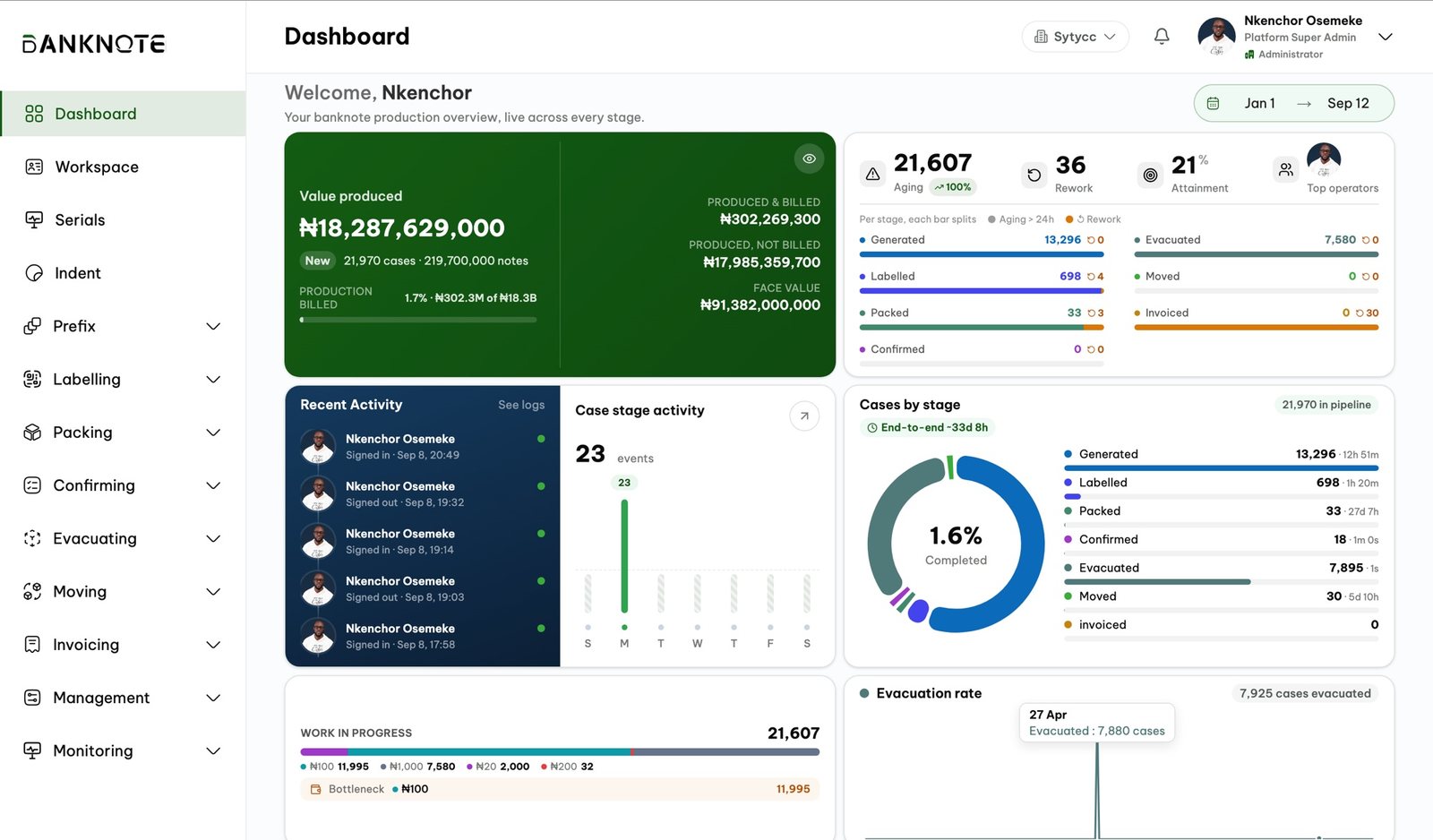Click the Top operators people icon

1286,169
